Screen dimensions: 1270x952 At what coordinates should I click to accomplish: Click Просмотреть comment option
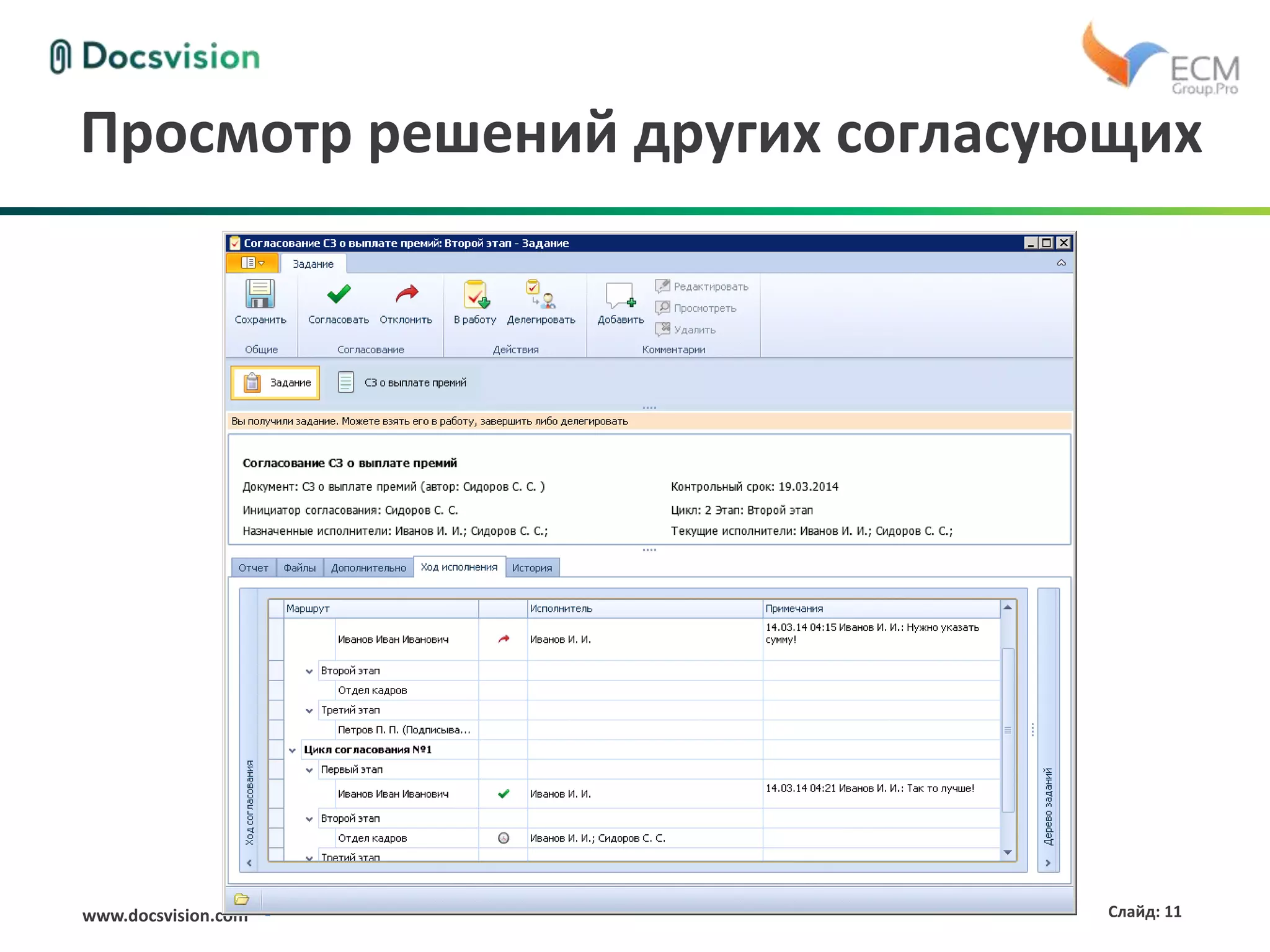click(x=696, y=308)
